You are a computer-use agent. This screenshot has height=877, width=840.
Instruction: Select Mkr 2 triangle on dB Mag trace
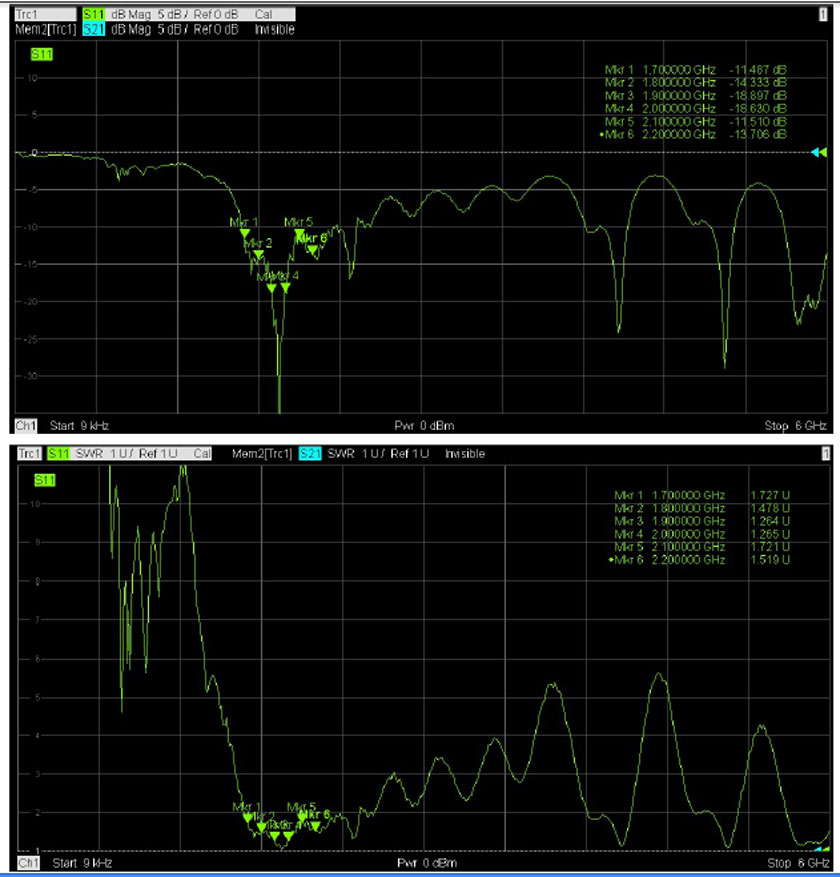(258, 254)
